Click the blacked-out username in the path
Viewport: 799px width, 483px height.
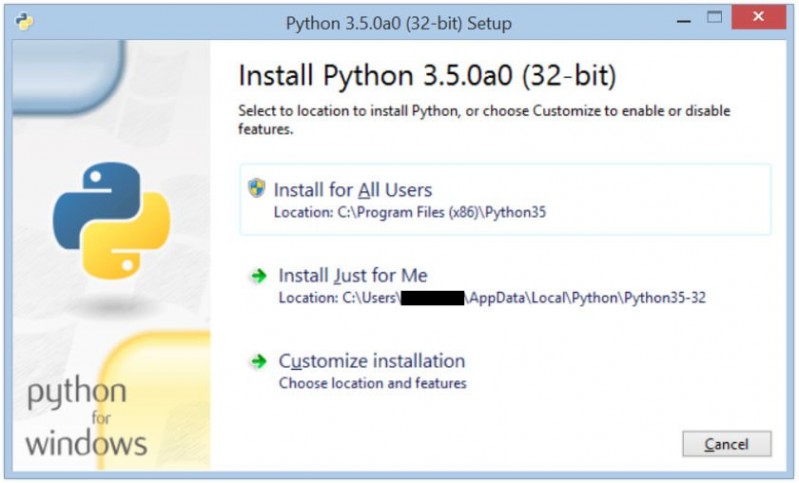coord(433,298)
